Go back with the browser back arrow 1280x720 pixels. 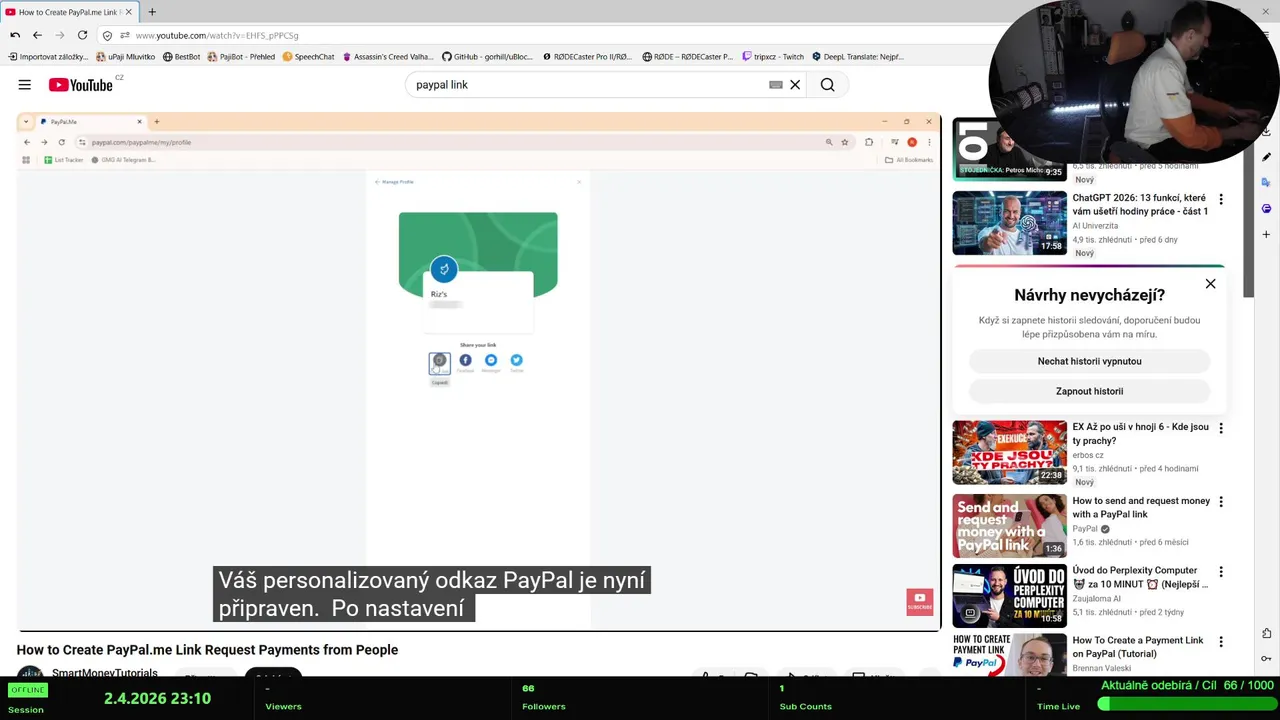(x=37, y=35)
